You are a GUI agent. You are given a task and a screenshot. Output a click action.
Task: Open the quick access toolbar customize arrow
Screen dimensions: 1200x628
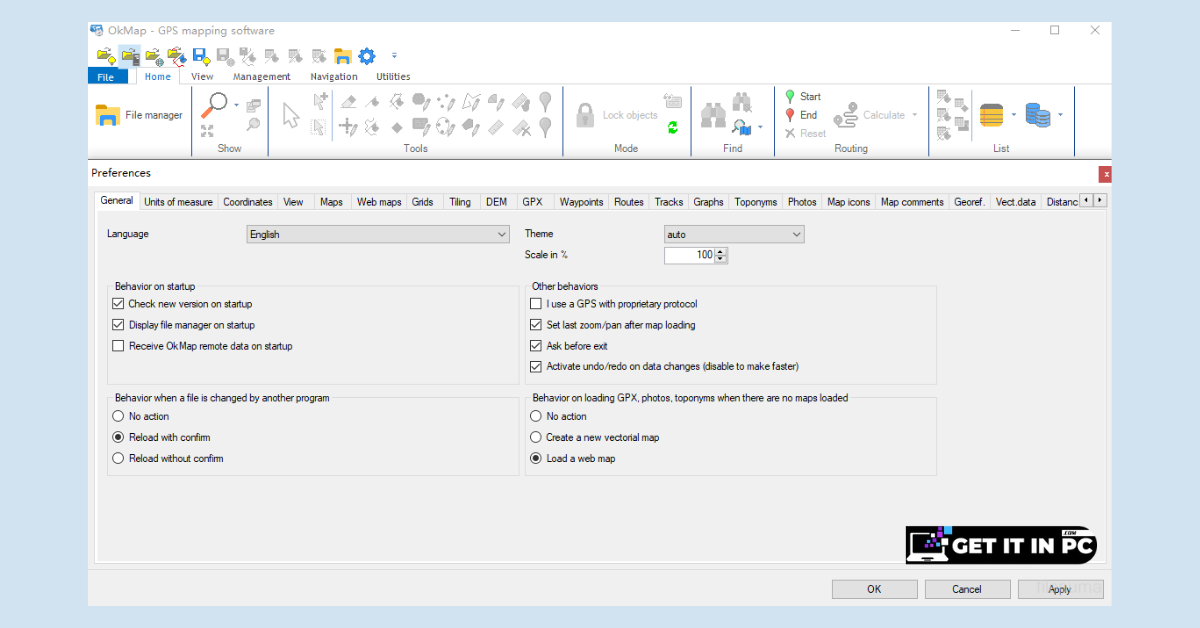pyautogui.click(x=394, y=56)
